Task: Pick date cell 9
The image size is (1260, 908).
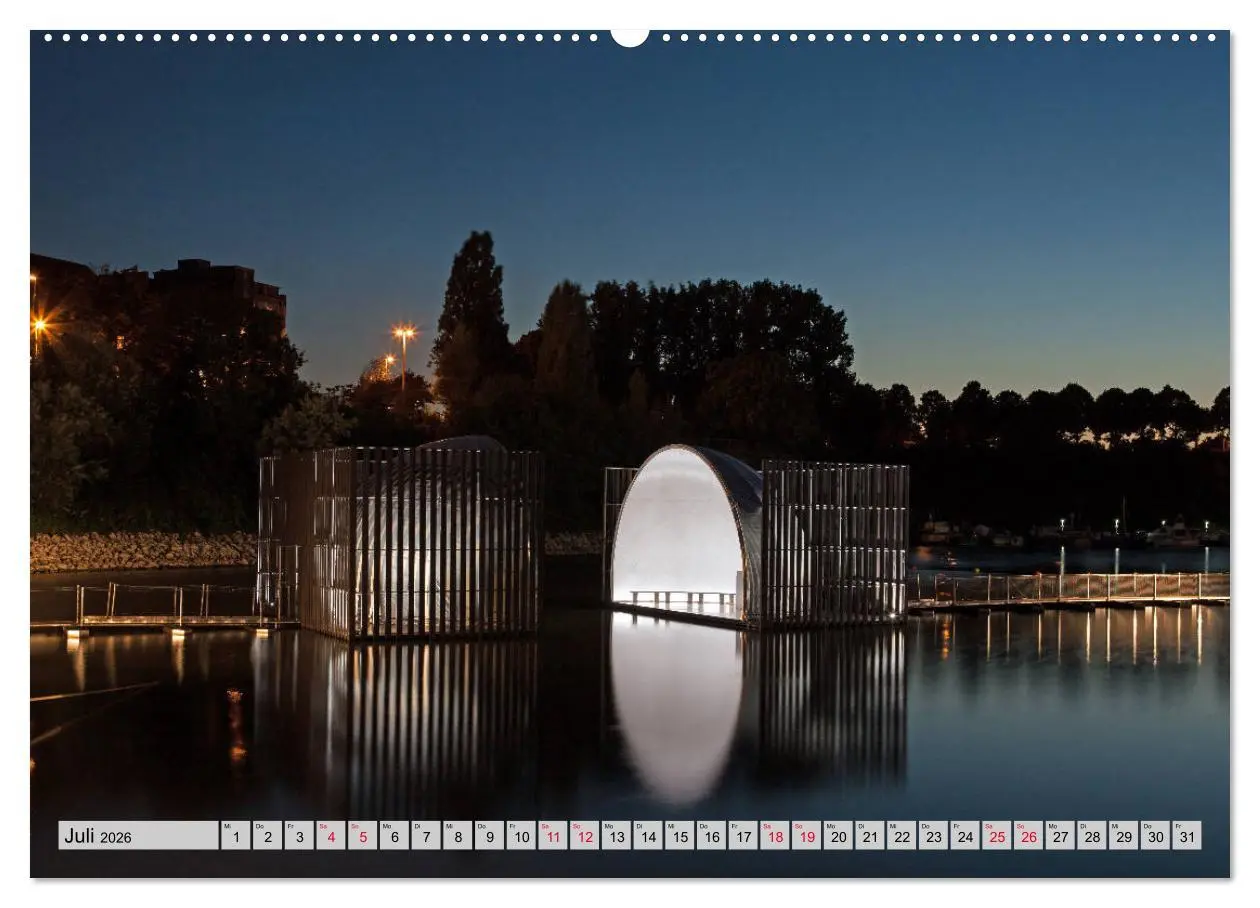Action: 489,836
